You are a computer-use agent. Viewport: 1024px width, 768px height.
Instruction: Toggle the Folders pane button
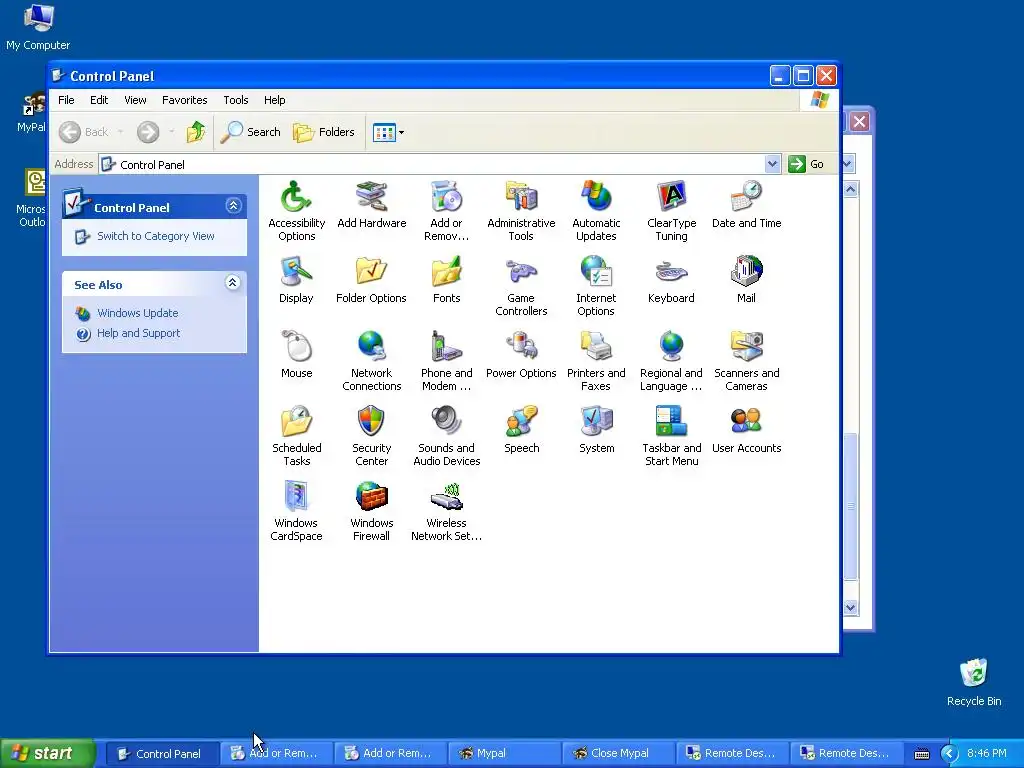(x=324, y=132)
